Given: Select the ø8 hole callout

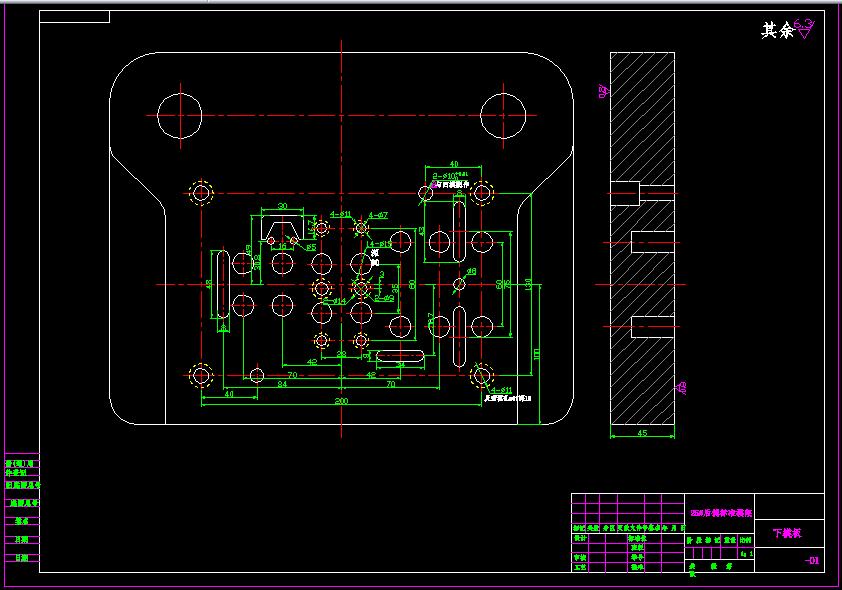Looking at the screenshot, I should click(471, 272).
